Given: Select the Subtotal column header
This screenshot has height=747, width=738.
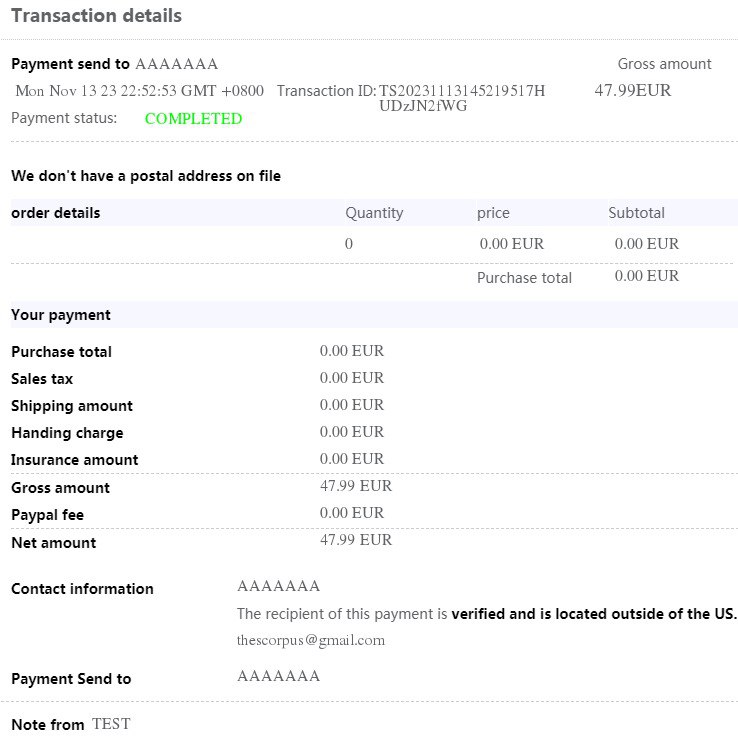Looking at the screenshot, I should [x=636, y=213].
